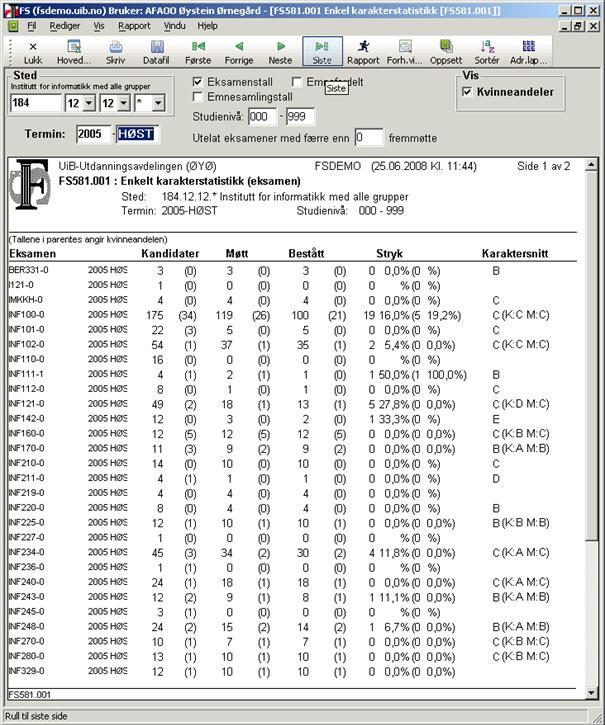Click the Kandidater column header
Image resolution: width=605 pixels, height=725 pixels.
[x=170, y=253]
